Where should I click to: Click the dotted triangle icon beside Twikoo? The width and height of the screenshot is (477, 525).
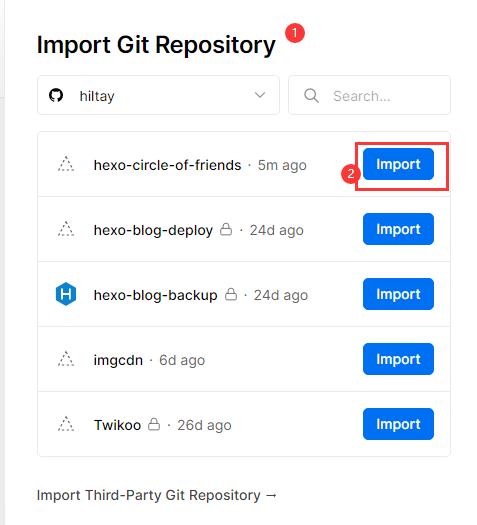tap(66, 424)
